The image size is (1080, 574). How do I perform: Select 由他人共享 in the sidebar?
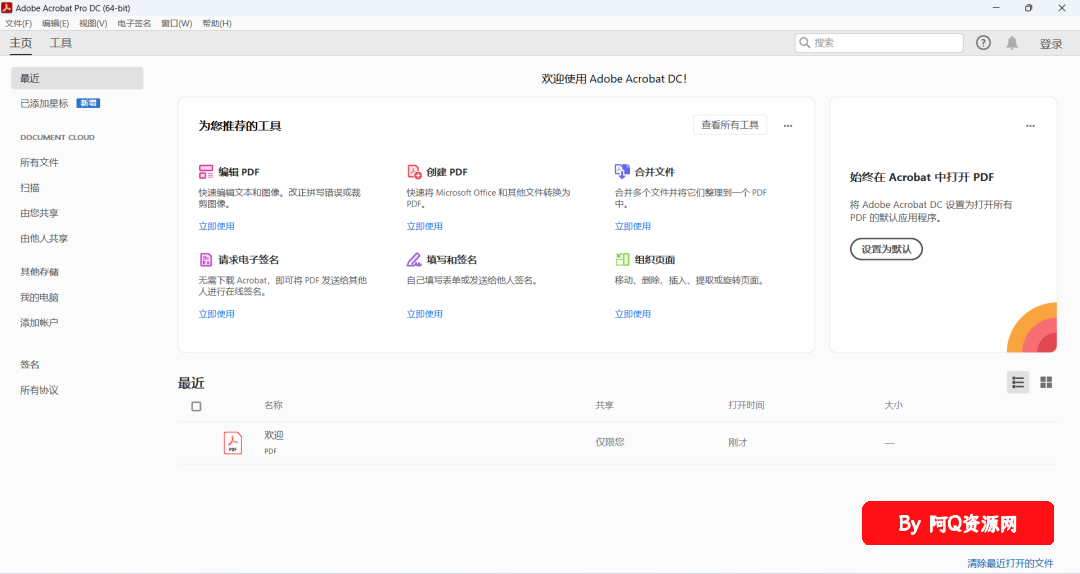(44, 238)
